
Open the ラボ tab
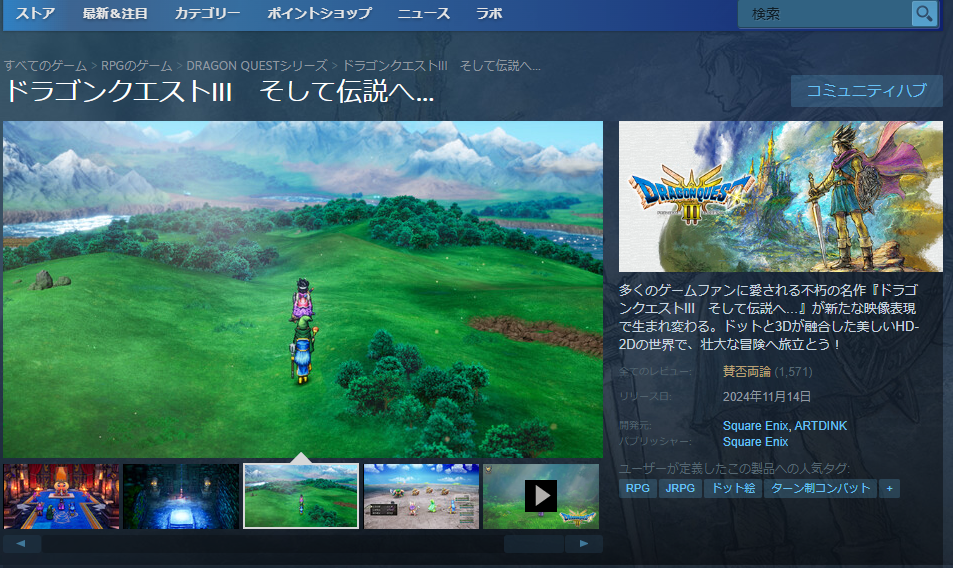coord(489,13)
